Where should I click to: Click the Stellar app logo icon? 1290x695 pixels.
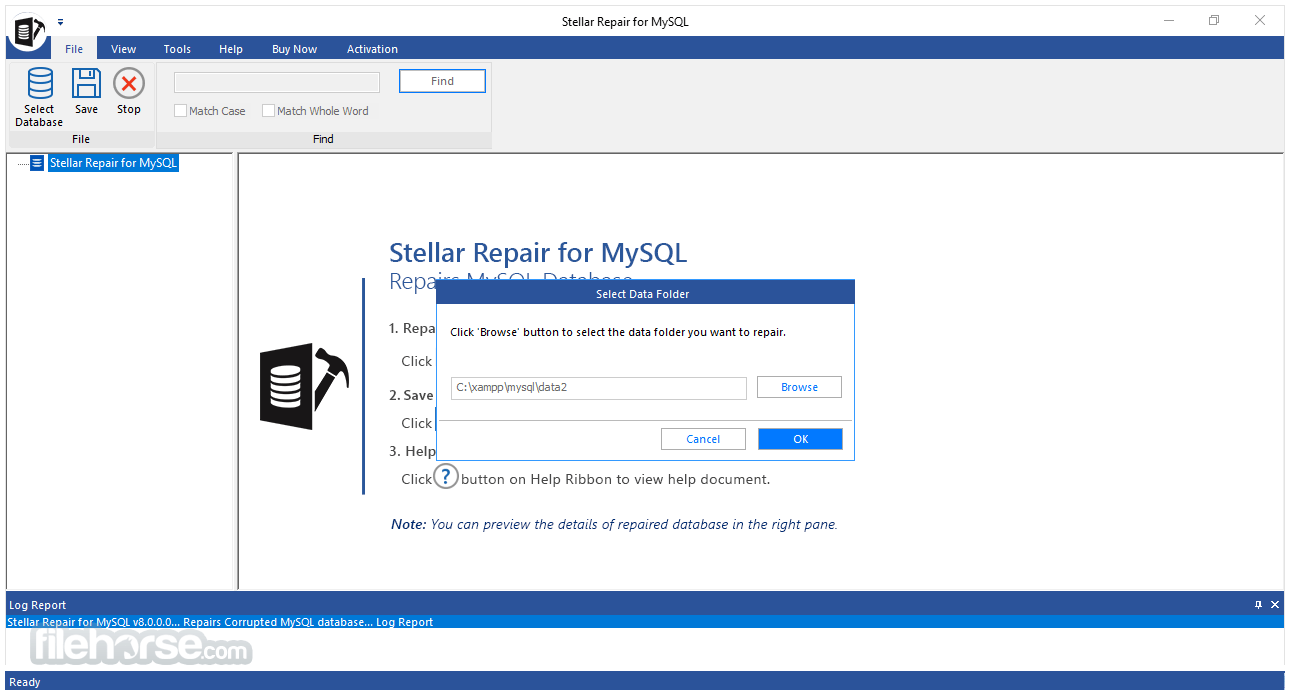tap(28, 33)
